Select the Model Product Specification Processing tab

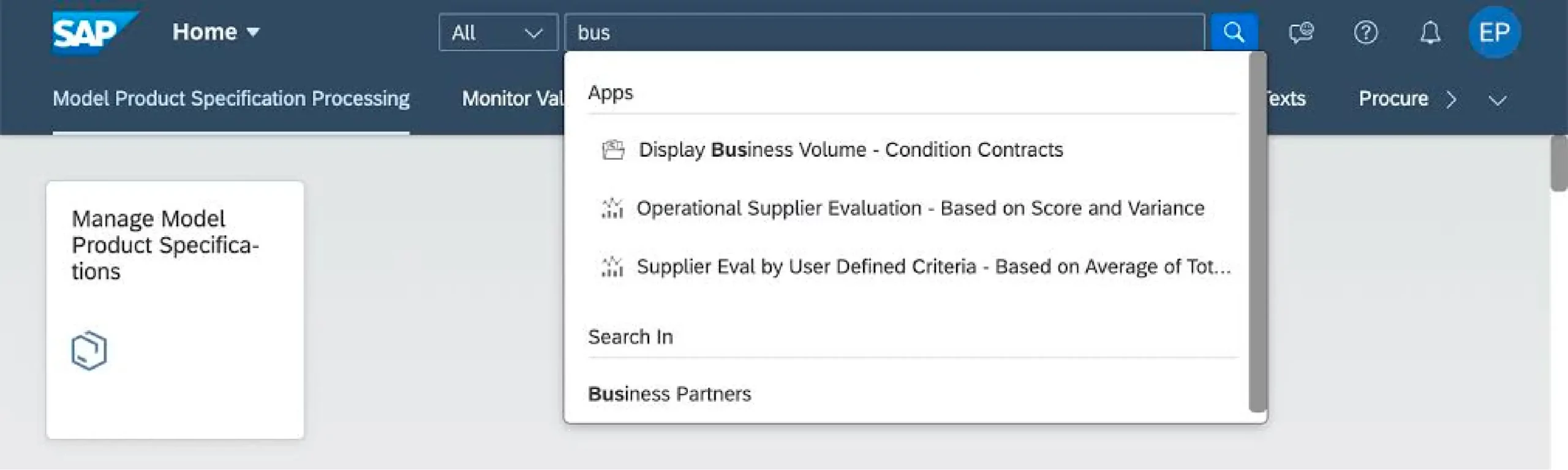pos(231,99)
